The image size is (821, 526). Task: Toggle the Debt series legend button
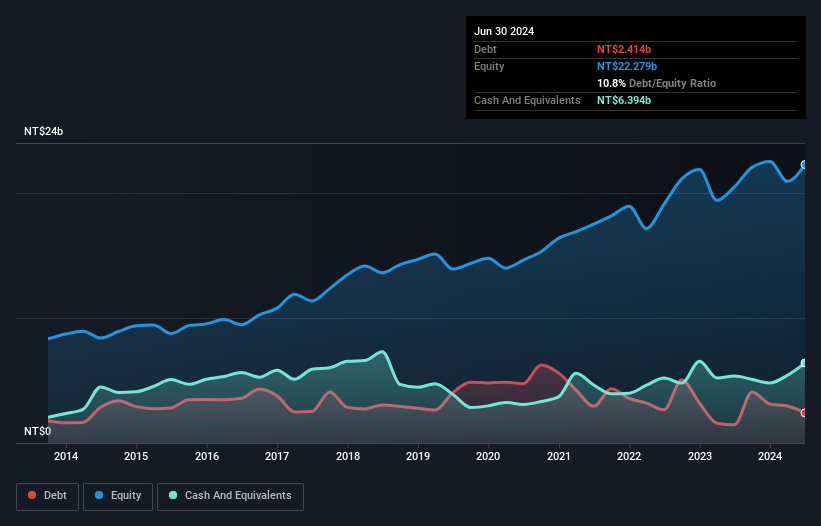tap(47, 496)
